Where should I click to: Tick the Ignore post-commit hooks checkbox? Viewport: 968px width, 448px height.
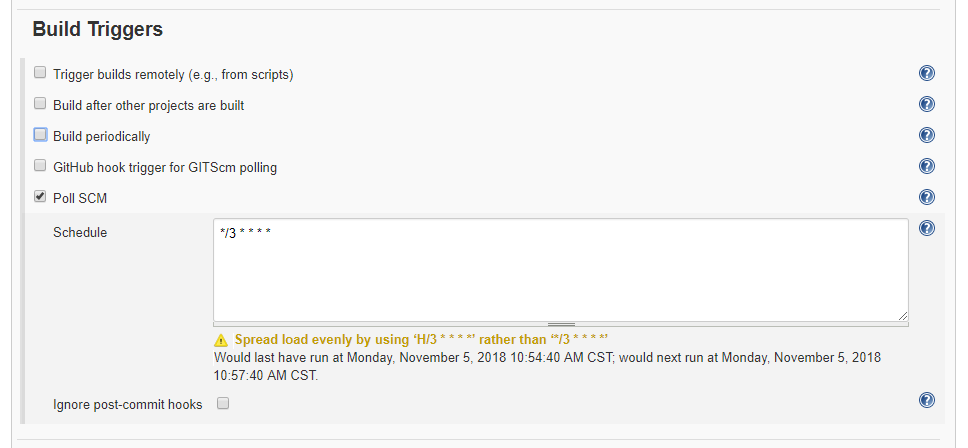[x=223, y=404]
